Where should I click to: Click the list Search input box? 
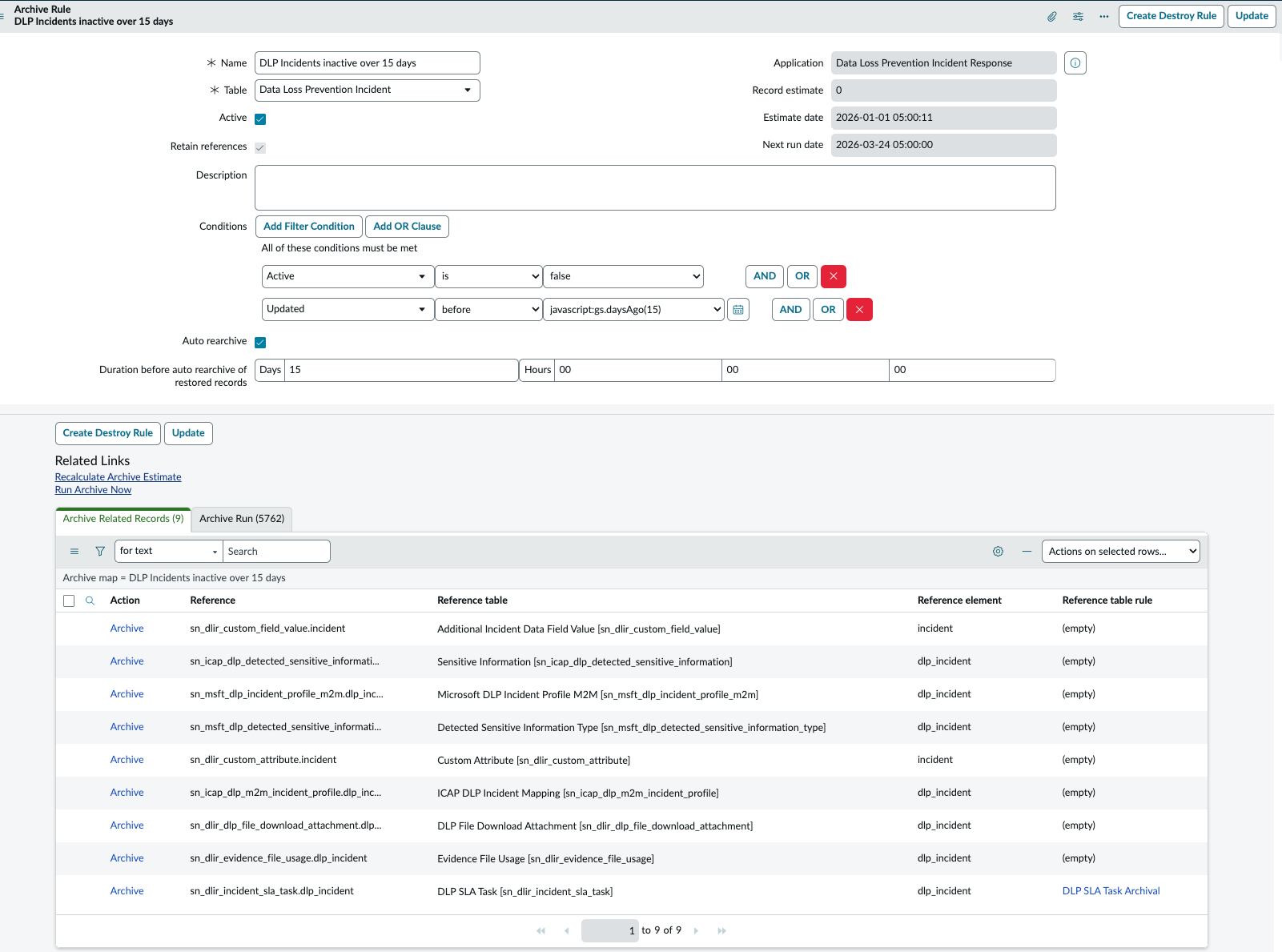click(276, 552)
